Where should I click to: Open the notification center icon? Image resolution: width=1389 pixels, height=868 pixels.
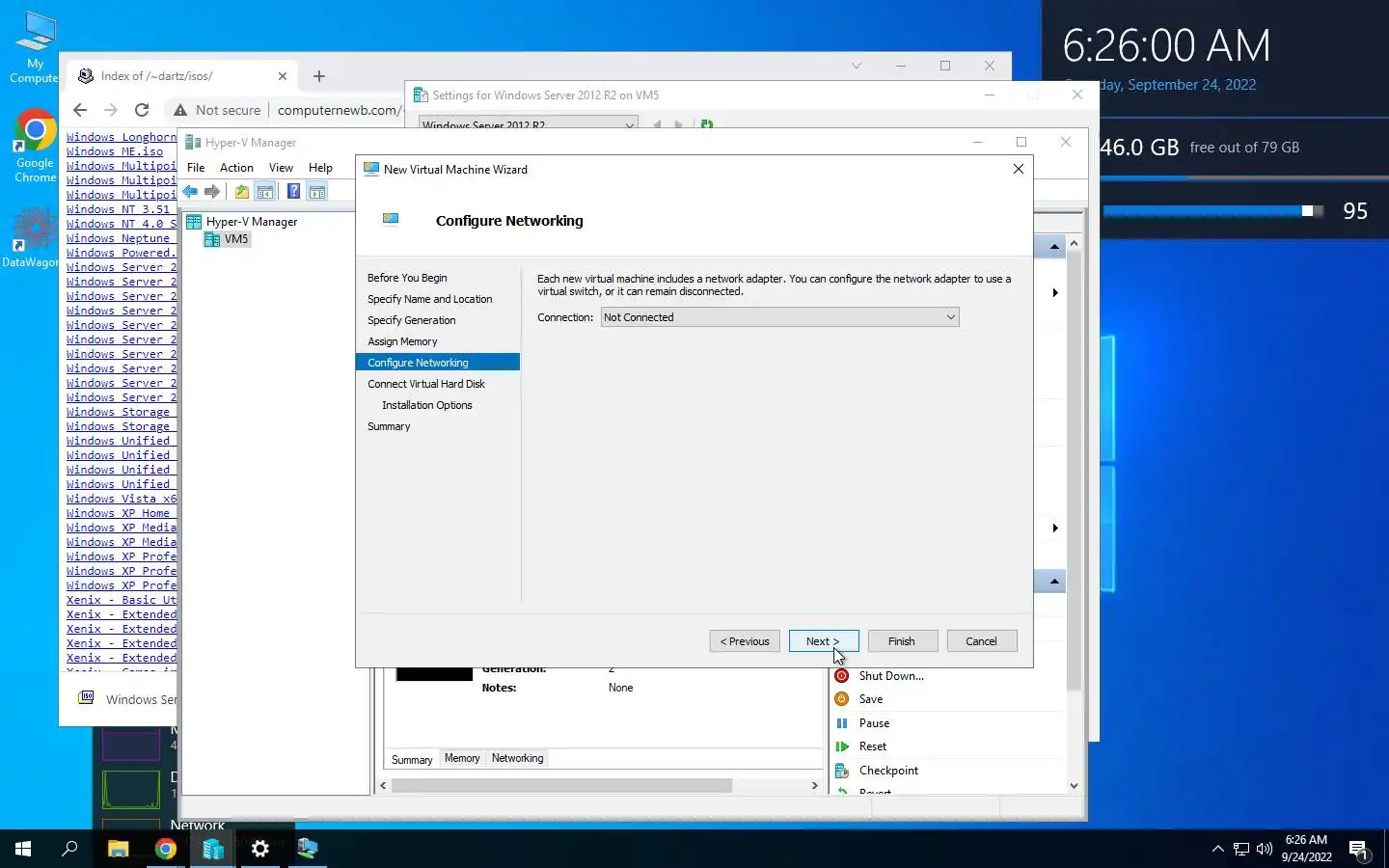click(x=1359, y=850)
